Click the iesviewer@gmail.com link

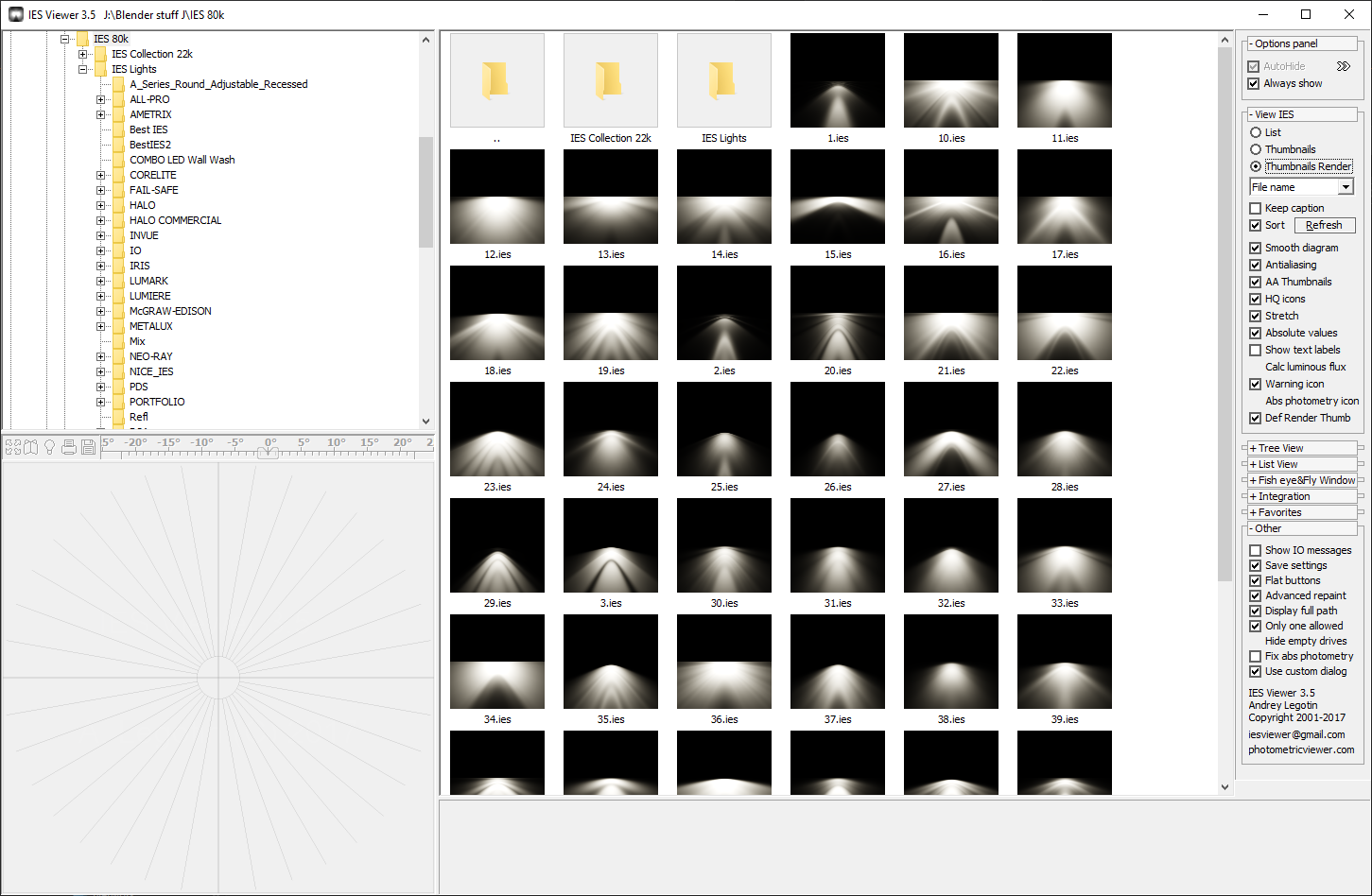tap(1296, 734)
